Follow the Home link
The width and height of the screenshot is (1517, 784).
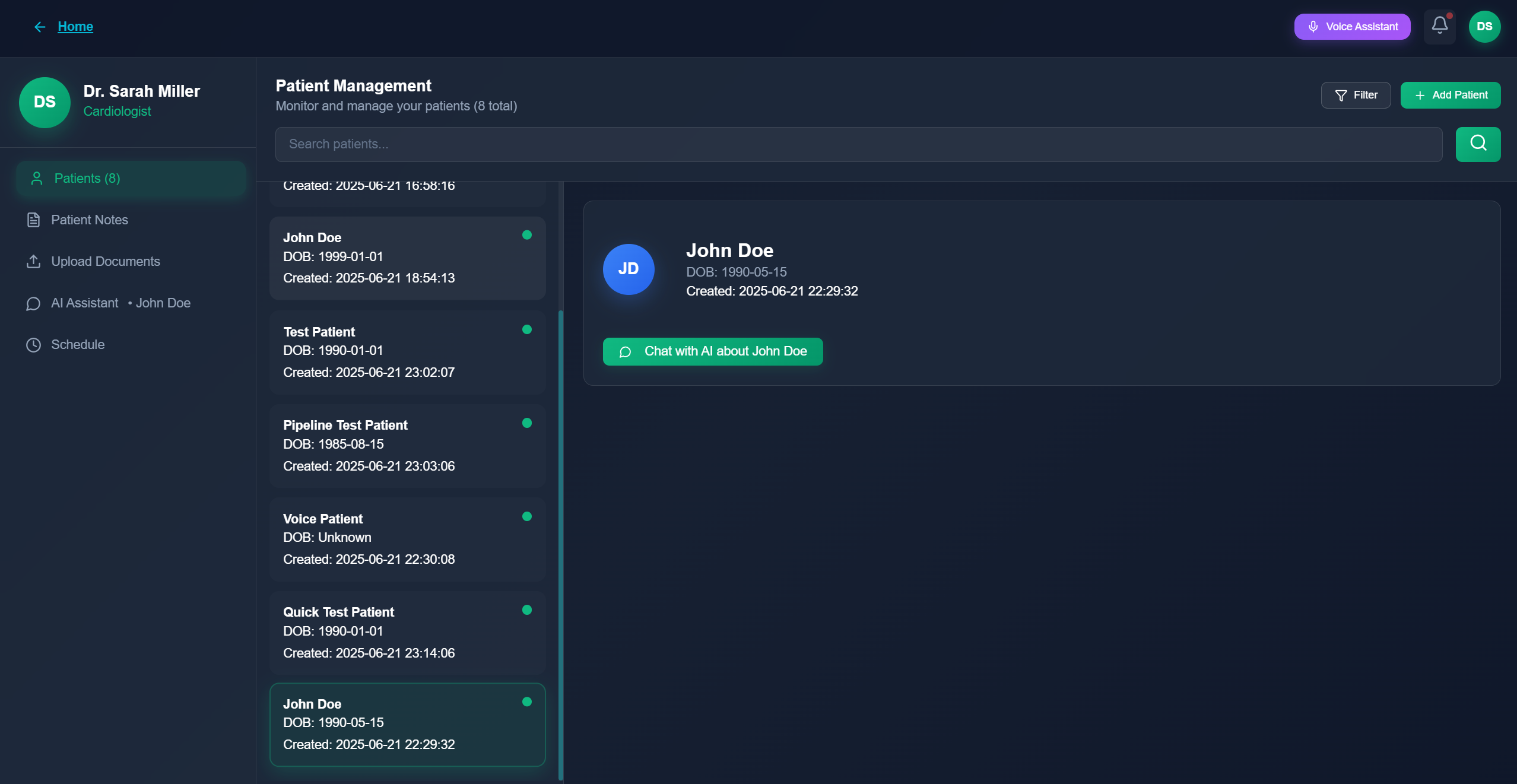pos(75,27)
